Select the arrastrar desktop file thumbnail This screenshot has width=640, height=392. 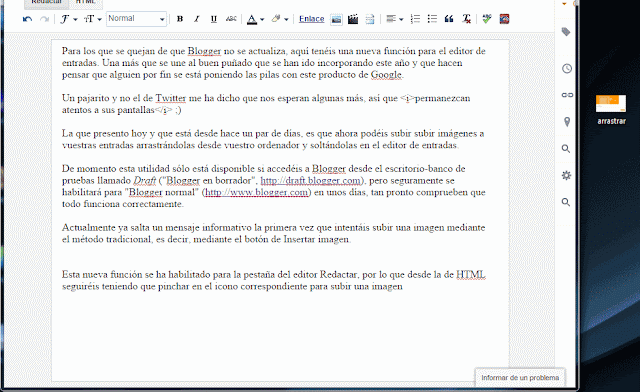tap(611, 103)
